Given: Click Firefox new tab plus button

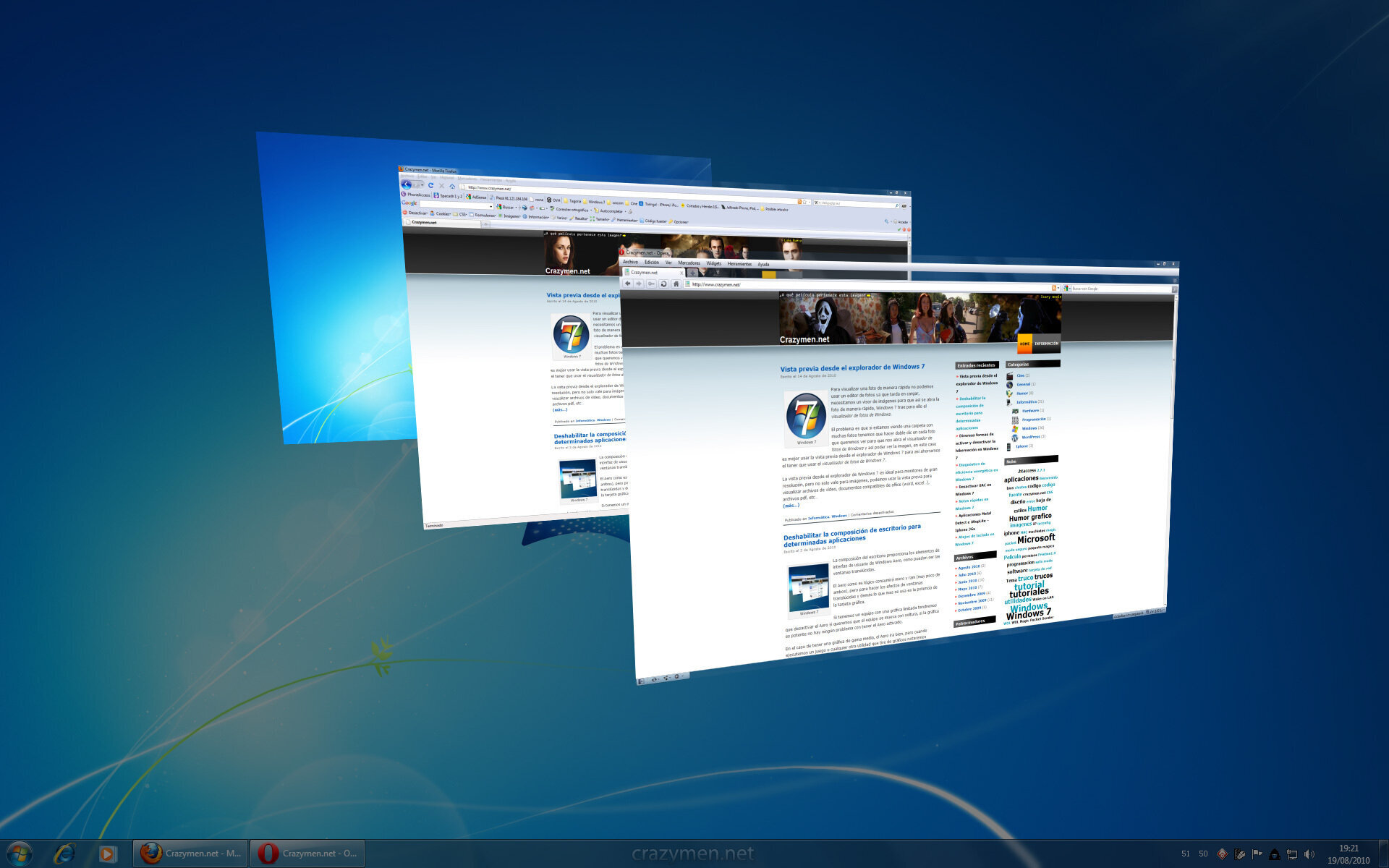Looking at the screenshot, I should tap(485, 224).
